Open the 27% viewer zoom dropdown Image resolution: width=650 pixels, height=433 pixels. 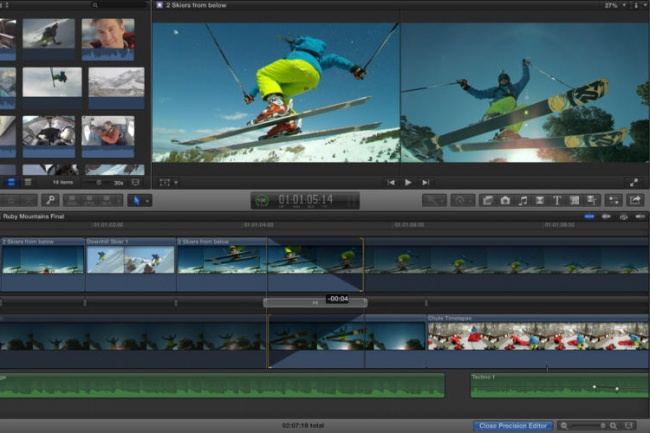614,5
